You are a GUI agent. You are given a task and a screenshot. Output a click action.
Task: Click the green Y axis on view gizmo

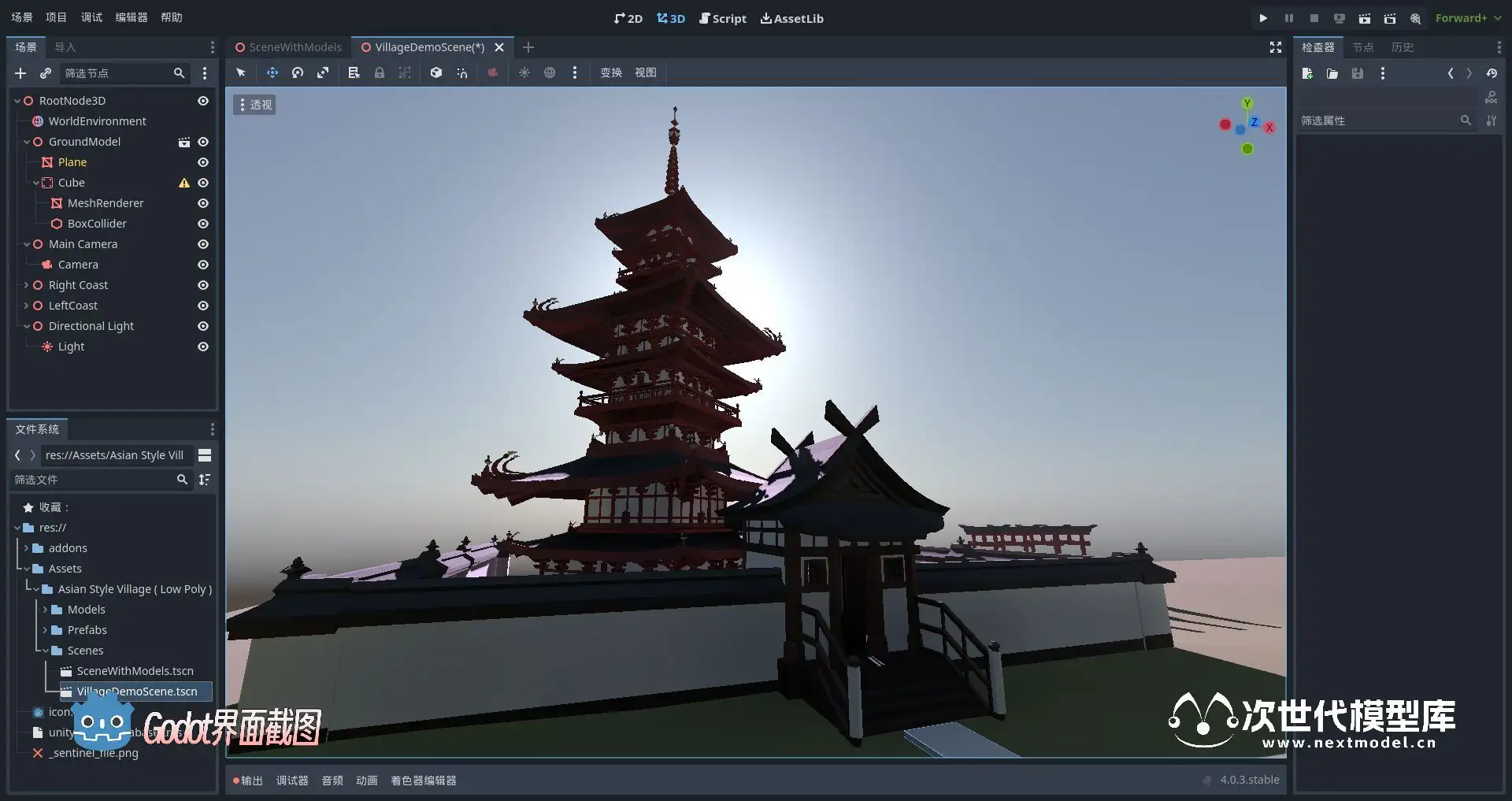click(1247, 103)
